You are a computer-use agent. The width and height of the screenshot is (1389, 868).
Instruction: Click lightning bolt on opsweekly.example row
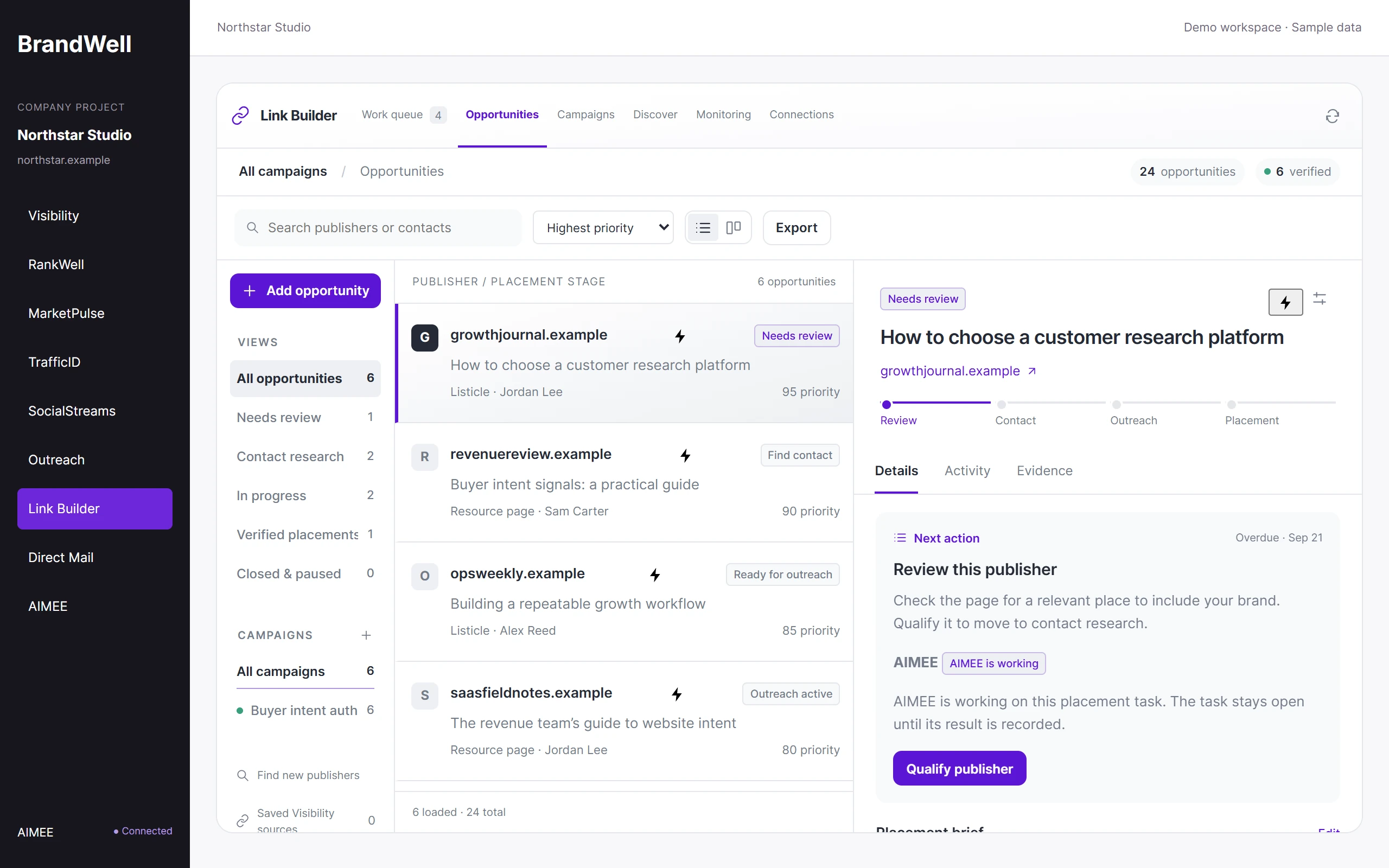click(655, 575)
